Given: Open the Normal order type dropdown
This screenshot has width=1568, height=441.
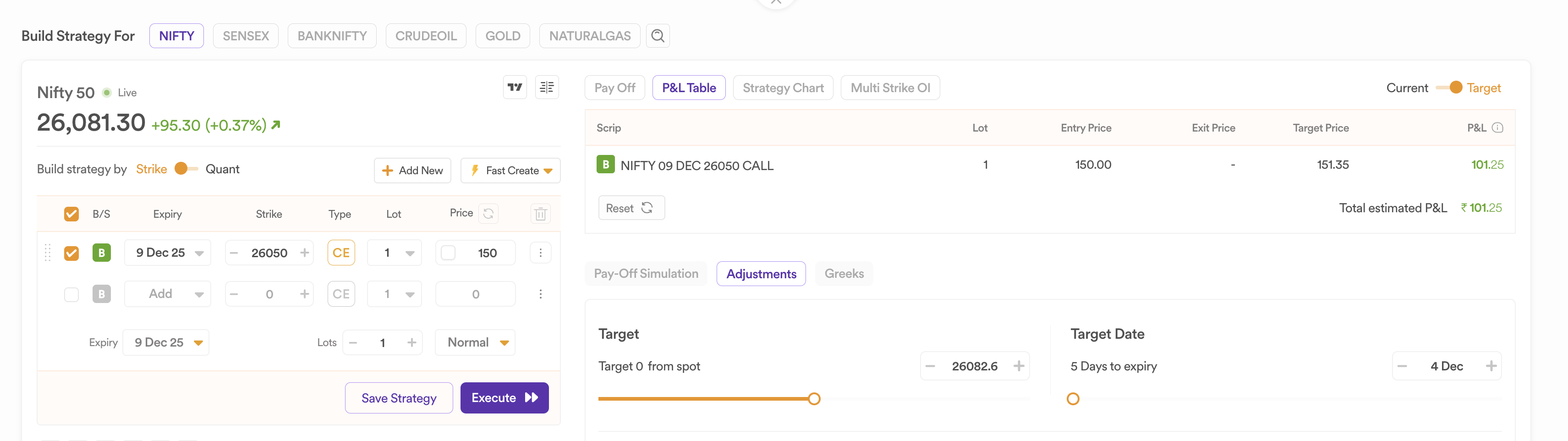Looking at the screenshot, I should (x=475, y=342).
